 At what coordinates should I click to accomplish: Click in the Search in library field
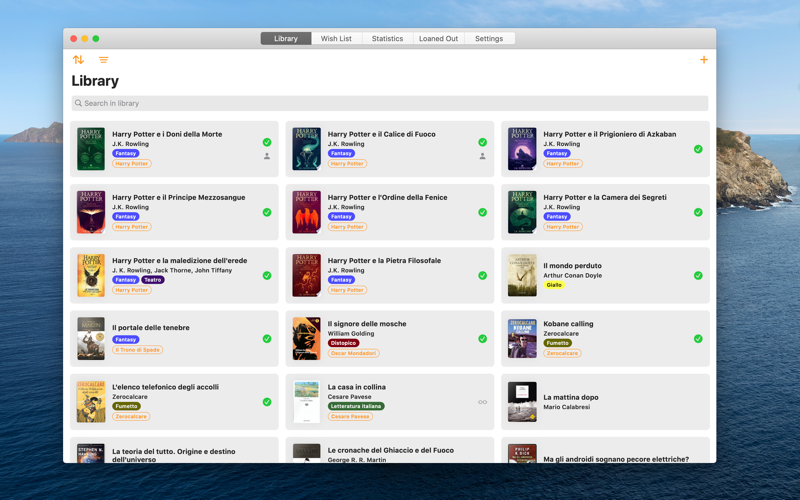[x=390, y=103]
